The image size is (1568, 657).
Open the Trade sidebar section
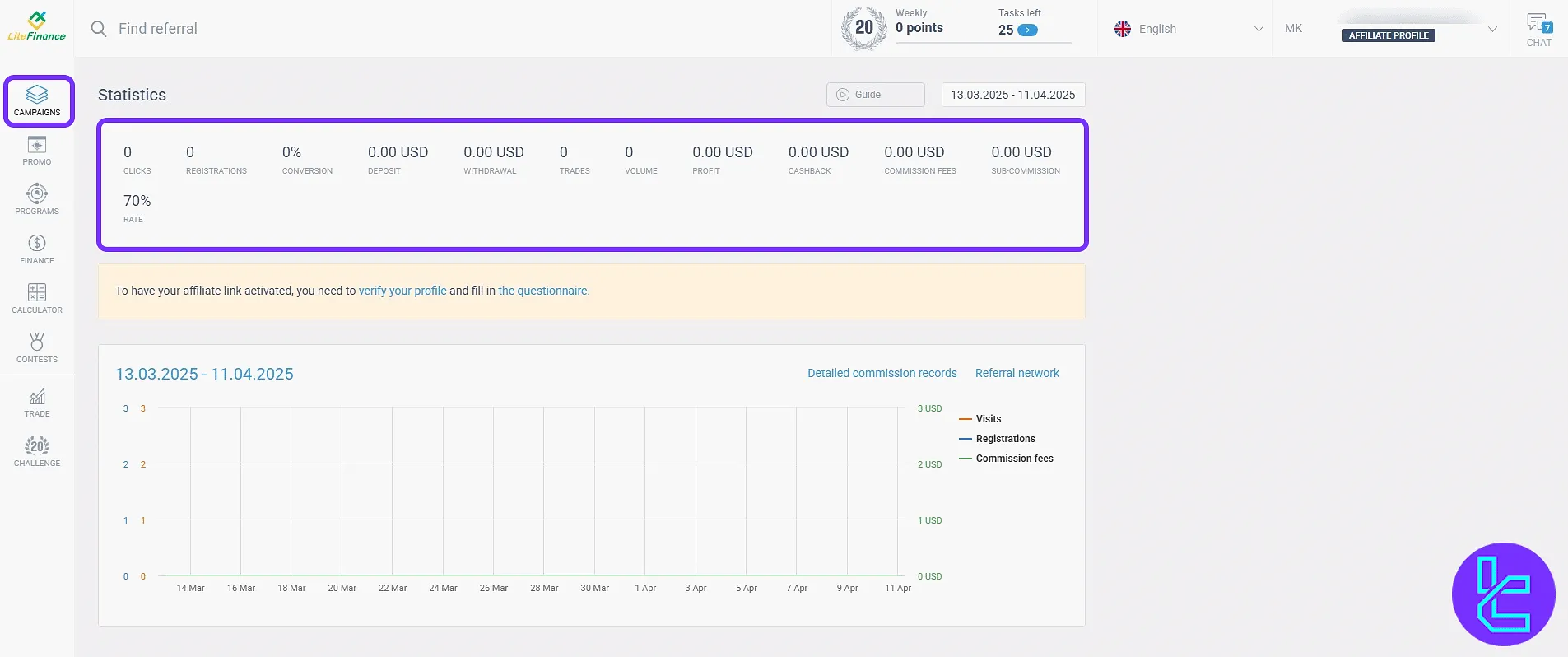click(x=37, y=403)
